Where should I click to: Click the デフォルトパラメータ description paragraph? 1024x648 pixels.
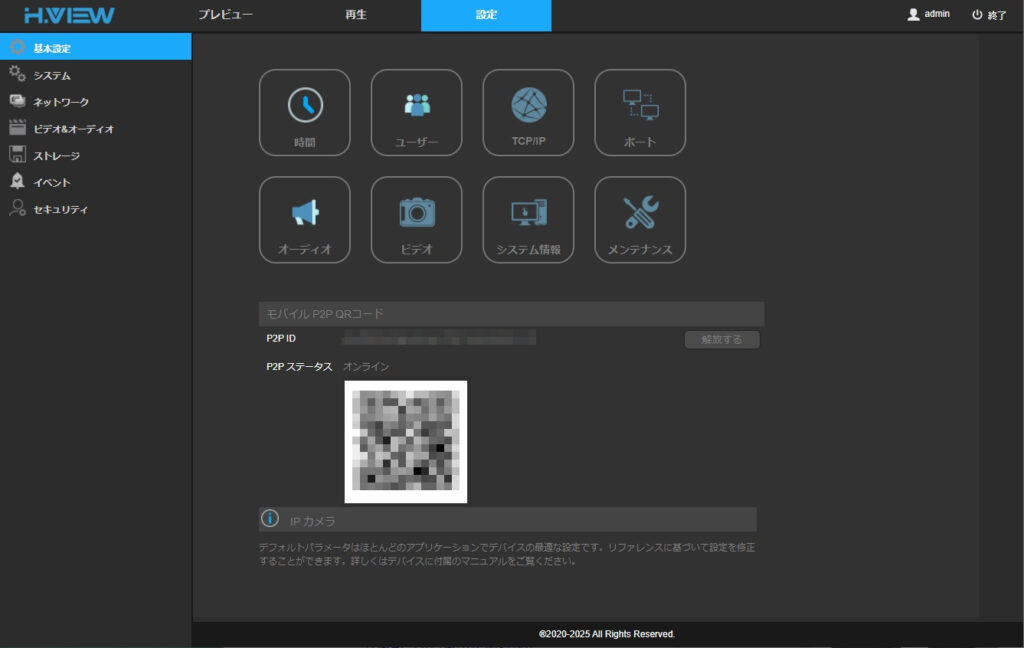click(x=507, y=554)
